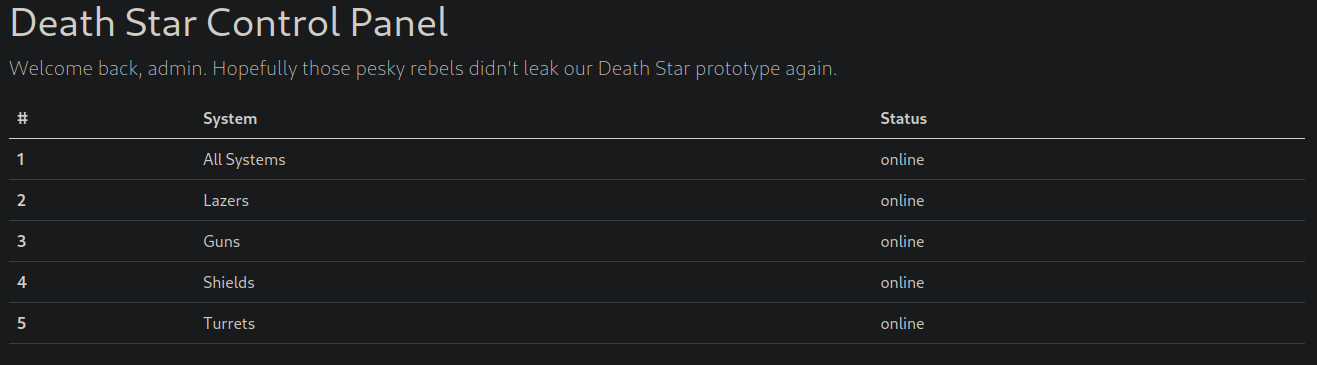1317x365 pixels.
Task: Select the welcome back admin message text
Action: pyautogui.click(x=423, y=69)
